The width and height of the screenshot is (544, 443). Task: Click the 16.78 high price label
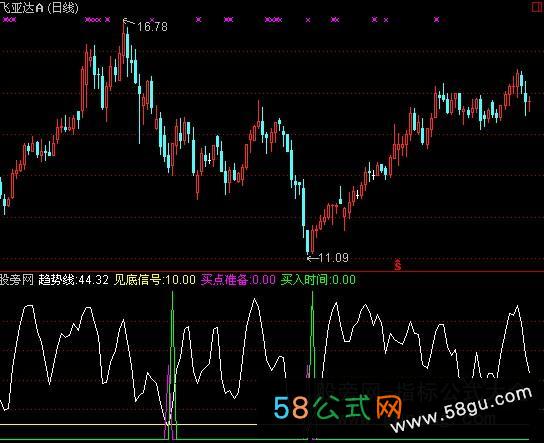(x=152, y=26)
